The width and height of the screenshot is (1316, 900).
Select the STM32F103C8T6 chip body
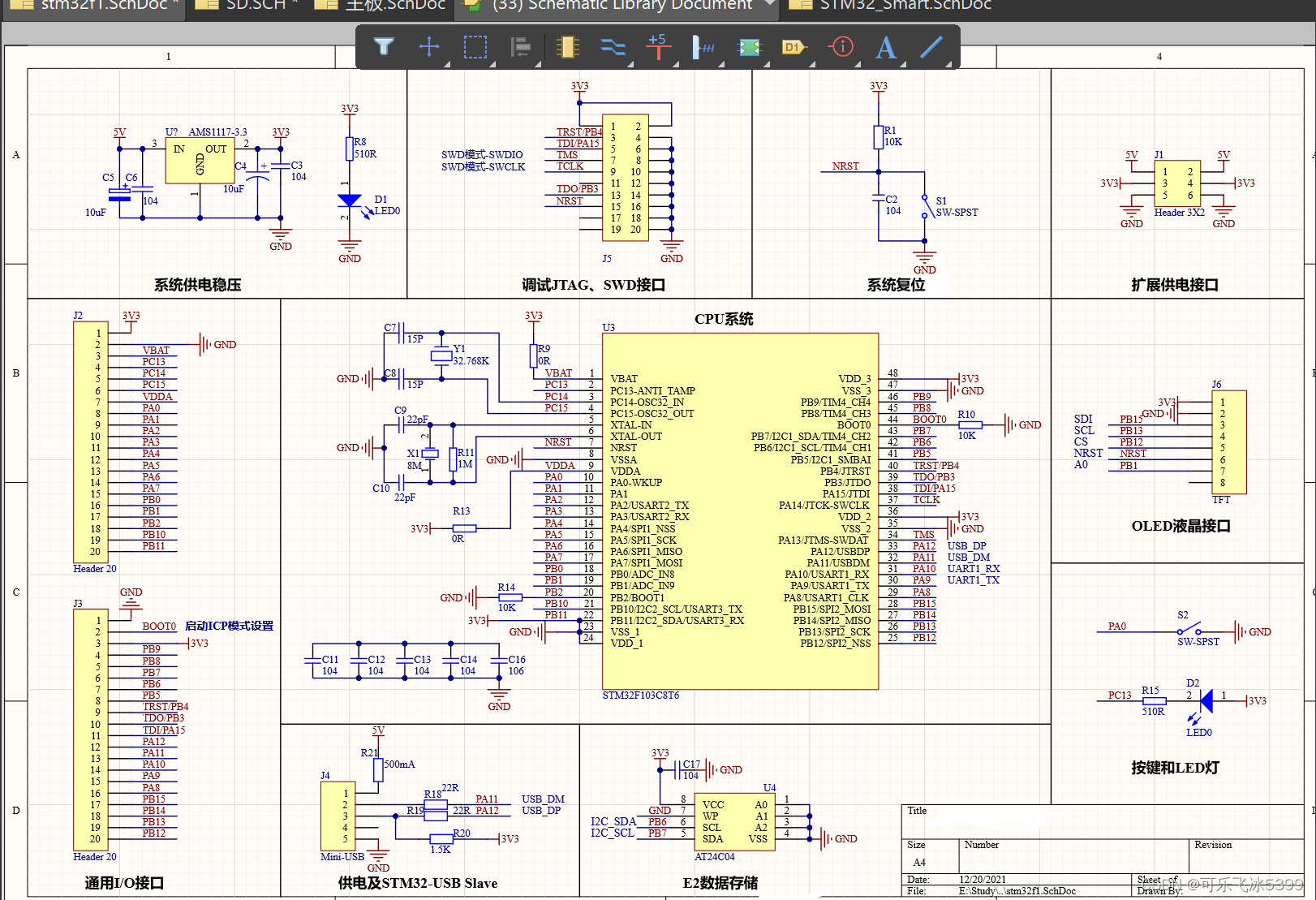(x=740, y=511)
